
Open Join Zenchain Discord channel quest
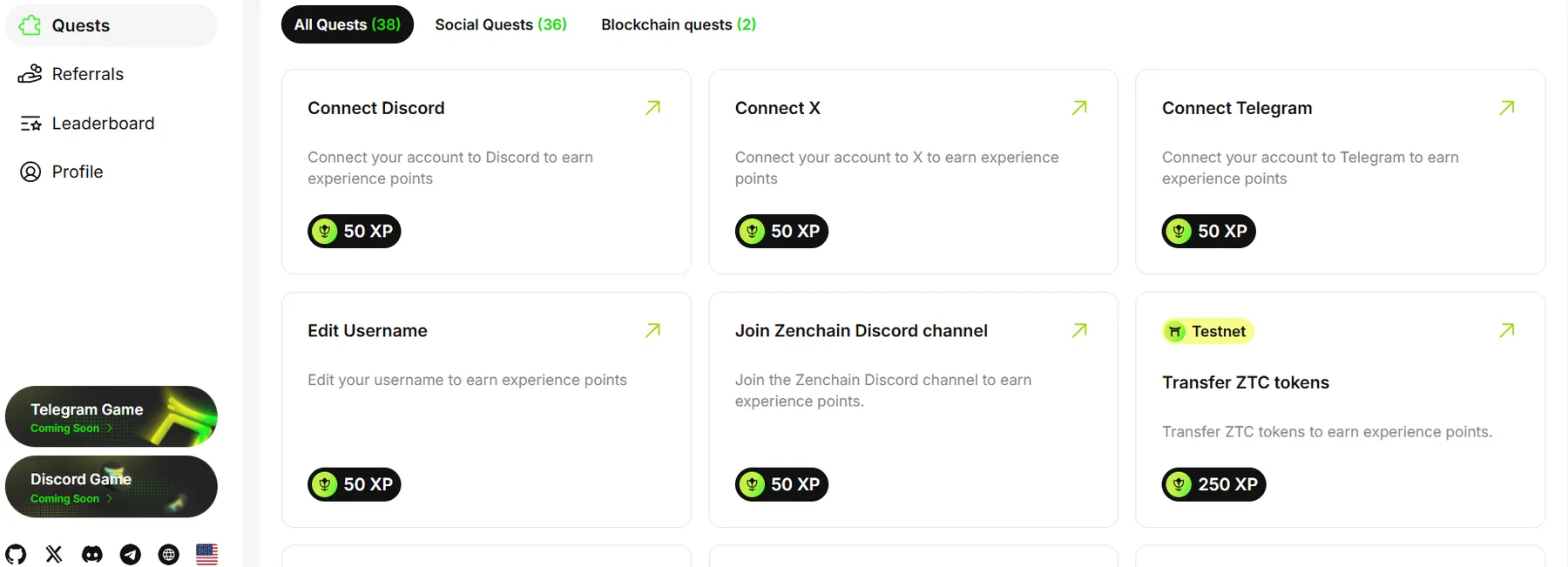click(861, 331)
